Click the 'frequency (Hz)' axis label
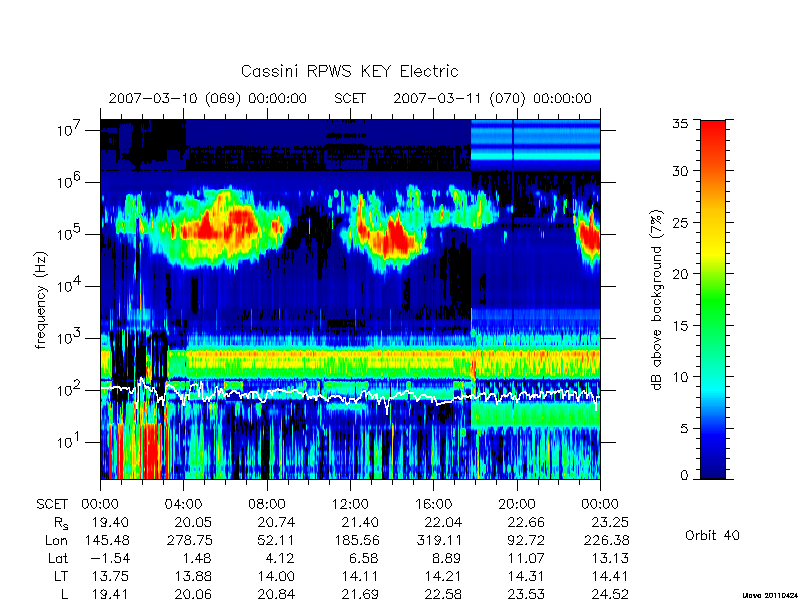The image size is (800, 600). pos(41,300)
